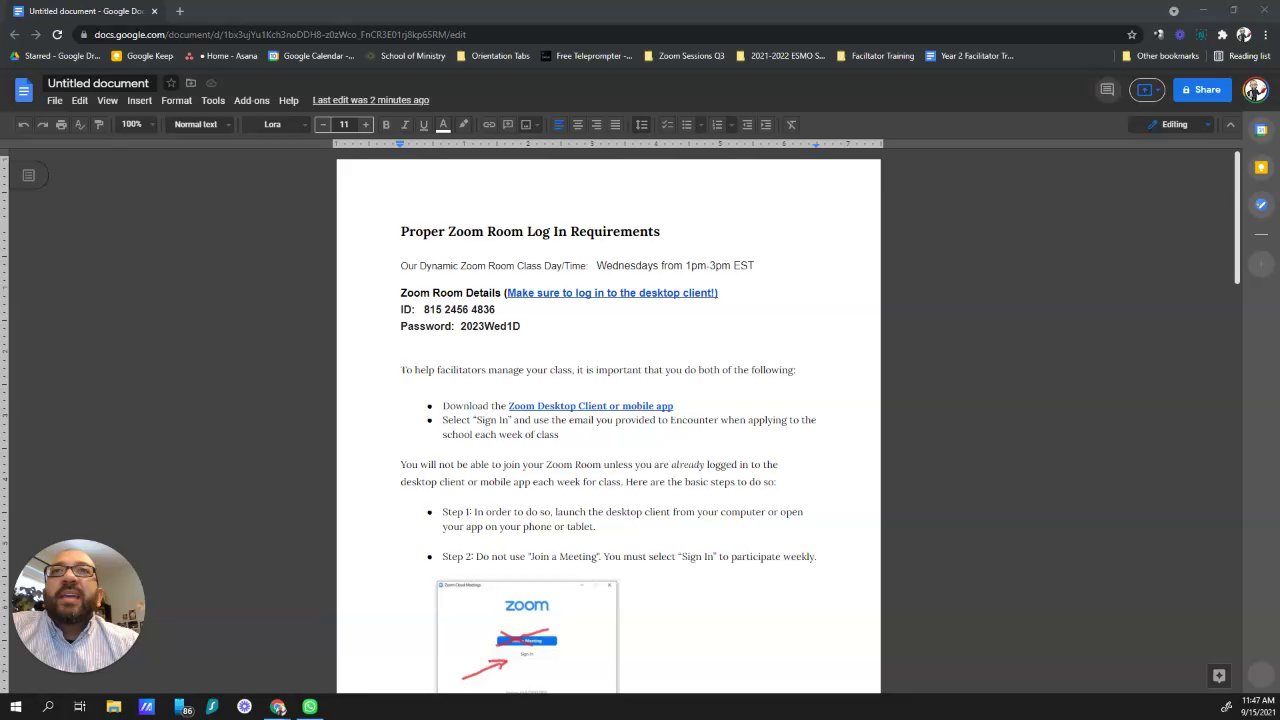This screenshot has width=1280, height=720.
Task: Open the Chrome extensions puzzle icon
Action: click(x=1222, y=35)
